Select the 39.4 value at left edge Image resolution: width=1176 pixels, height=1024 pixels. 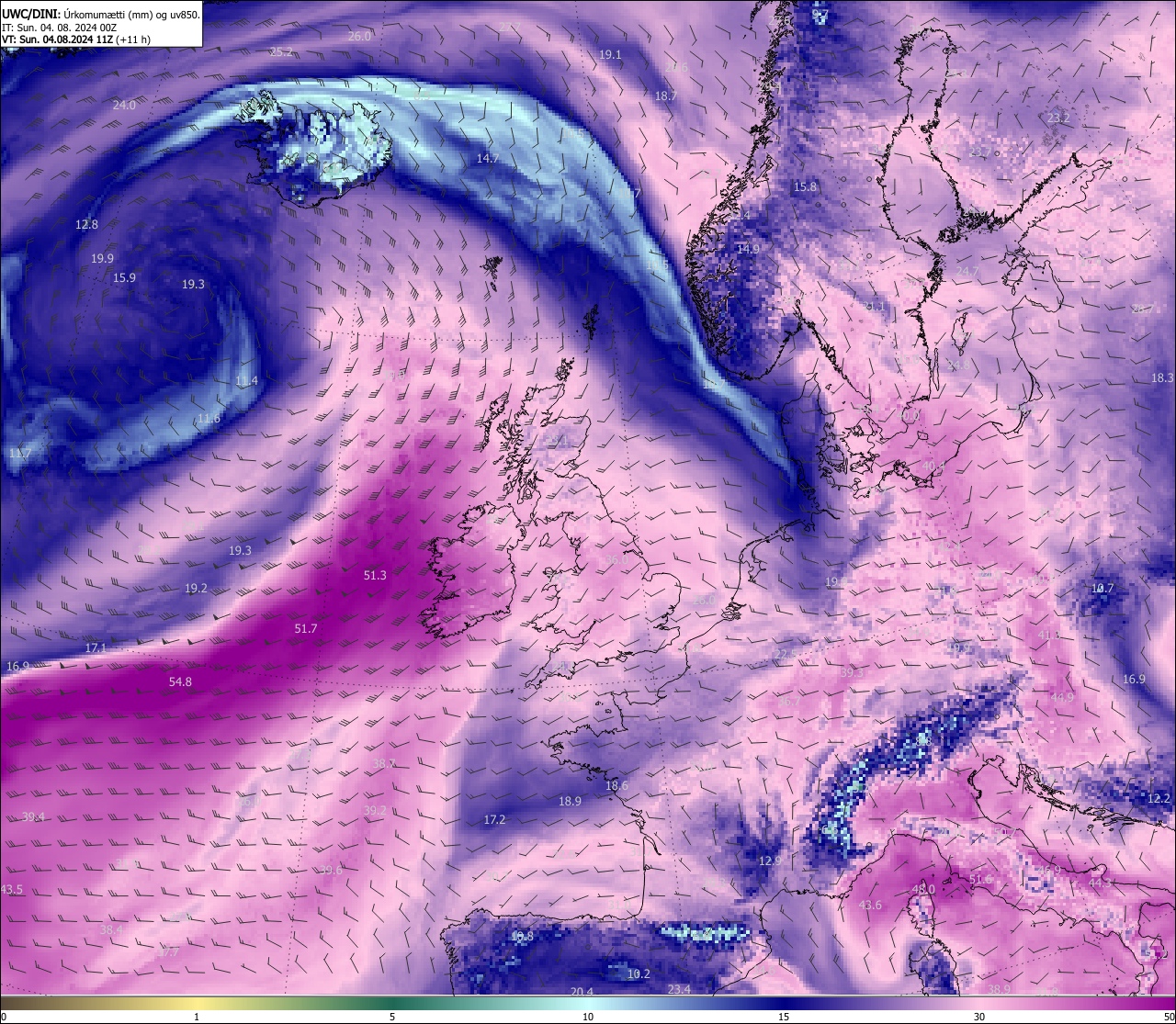(33, 816)
